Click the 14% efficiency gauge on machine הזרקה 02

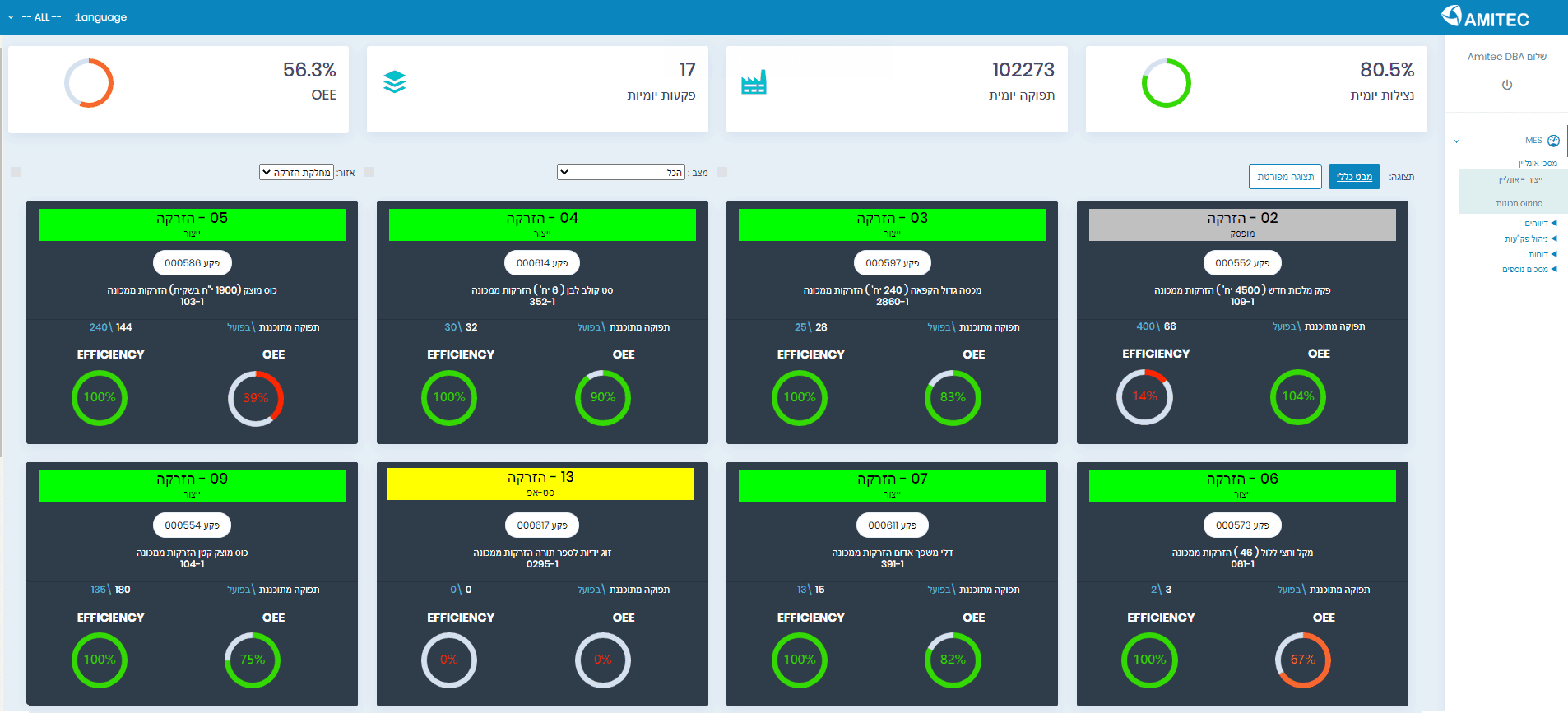point(1144,396)
